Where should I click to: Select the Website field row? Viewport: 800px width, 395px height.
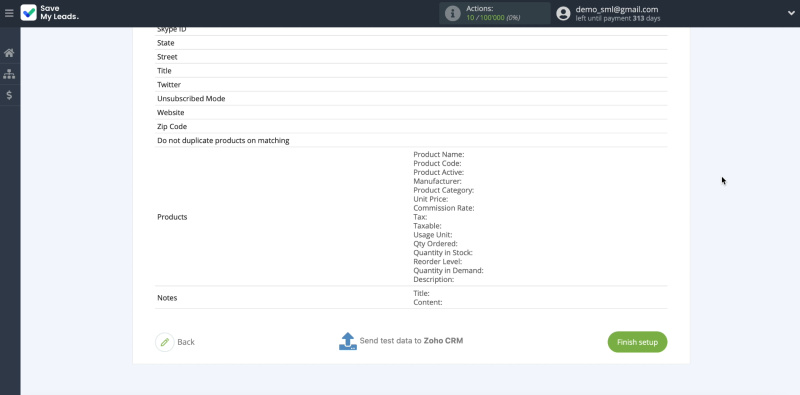tap(411, 112)
